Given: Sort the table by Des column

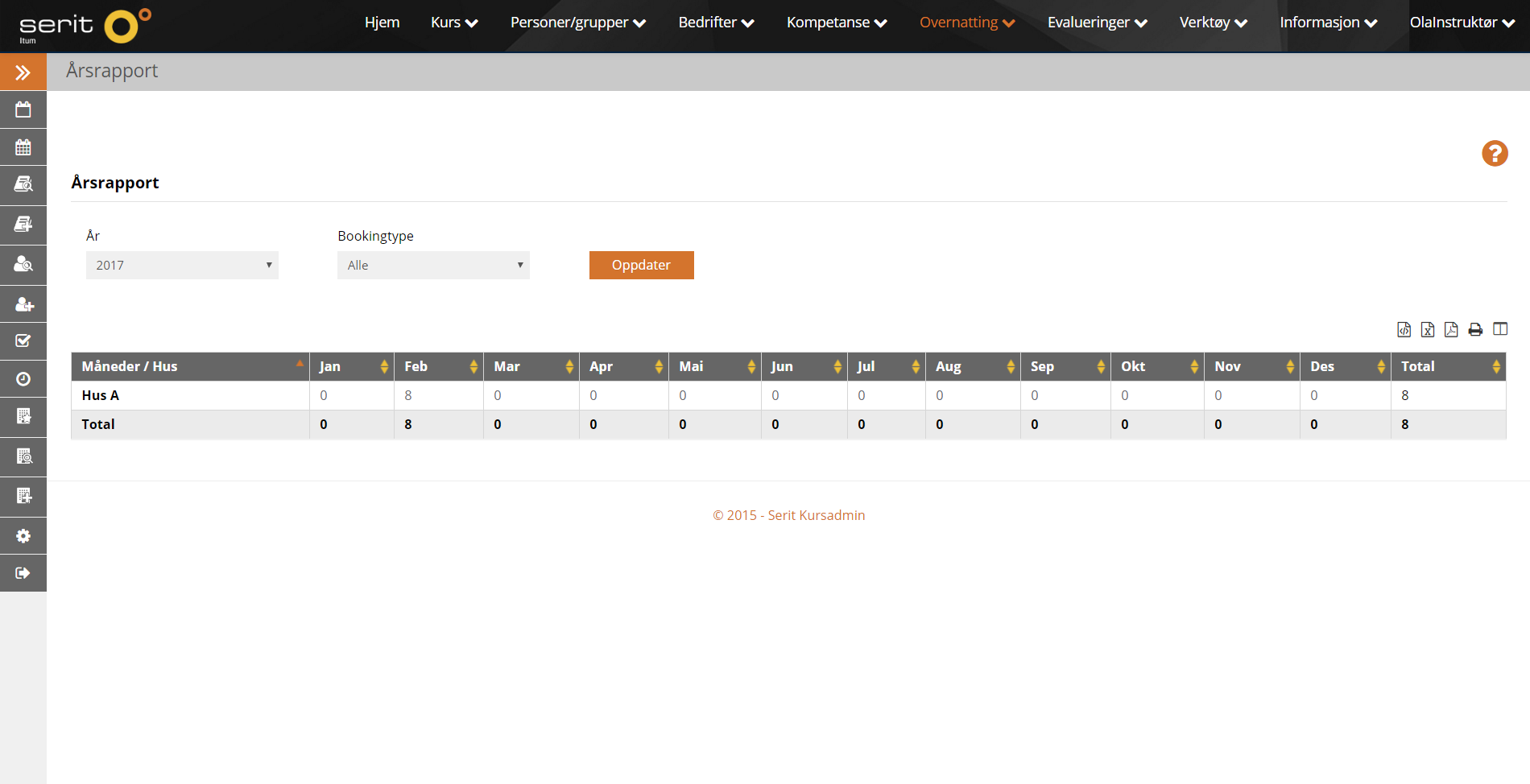Looking at the screenshot, I should (x=1346, y=366).
